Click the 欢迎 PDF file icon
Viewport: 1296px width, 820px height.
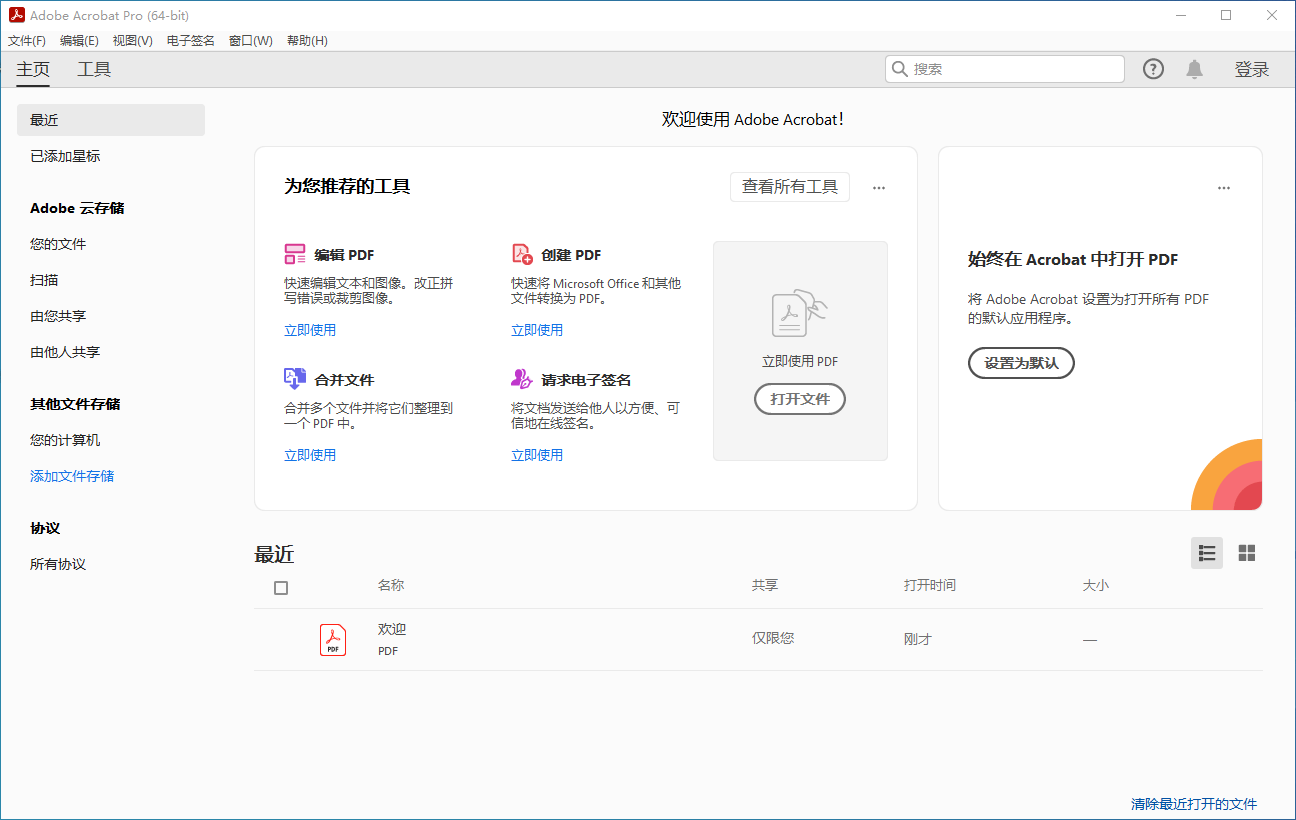(333, 638)
